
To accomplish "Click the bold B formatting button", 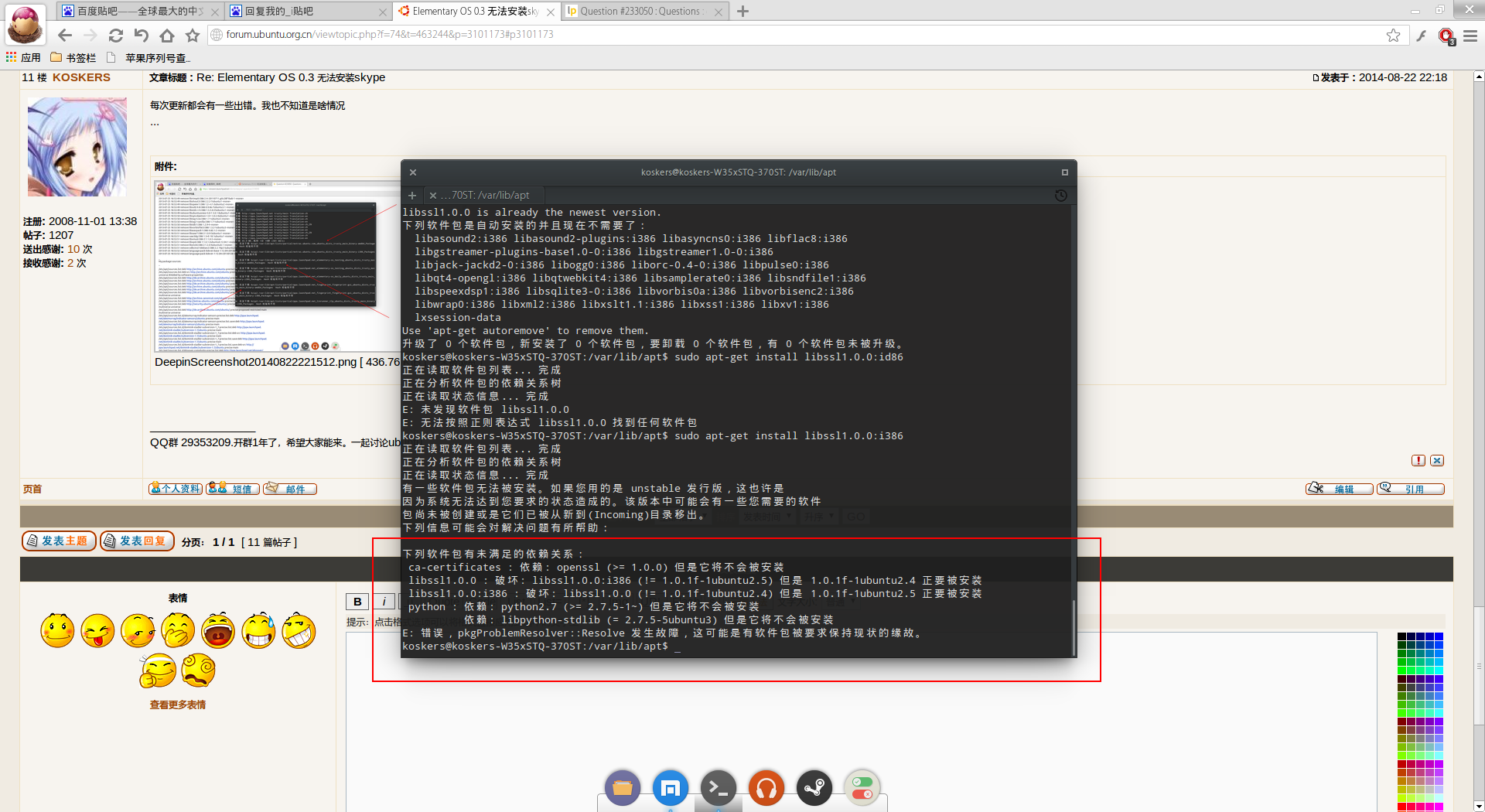I will (x=357, y=602).
